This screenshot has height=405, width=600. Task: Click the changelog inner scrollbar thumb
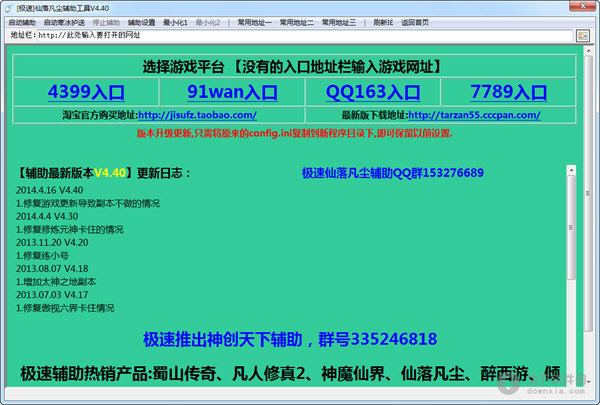(571, 227)
